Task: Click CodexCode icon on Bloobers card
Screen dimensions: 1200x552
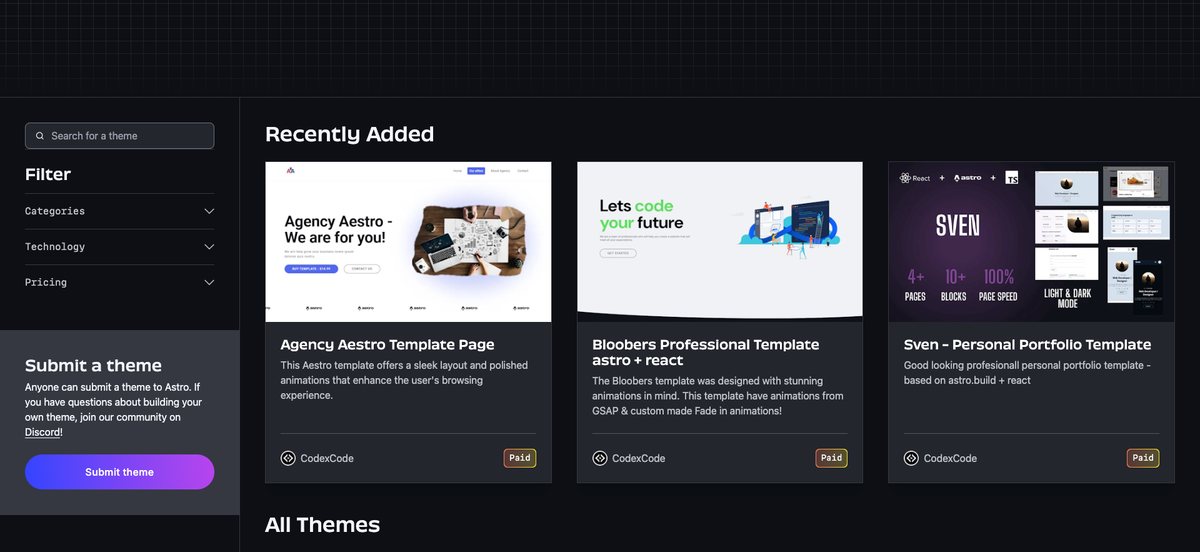Action: (x=600, y=458)
